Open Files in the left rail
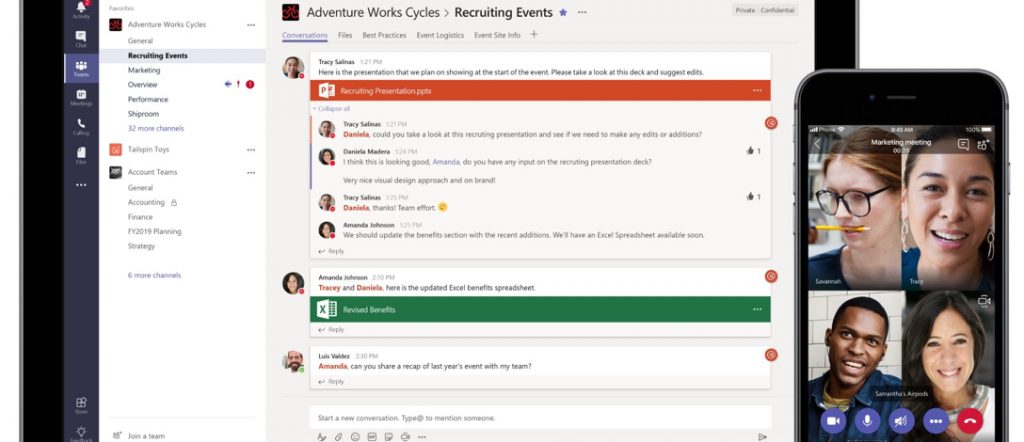The image size is (1024, 442). [x=81, y=155]
